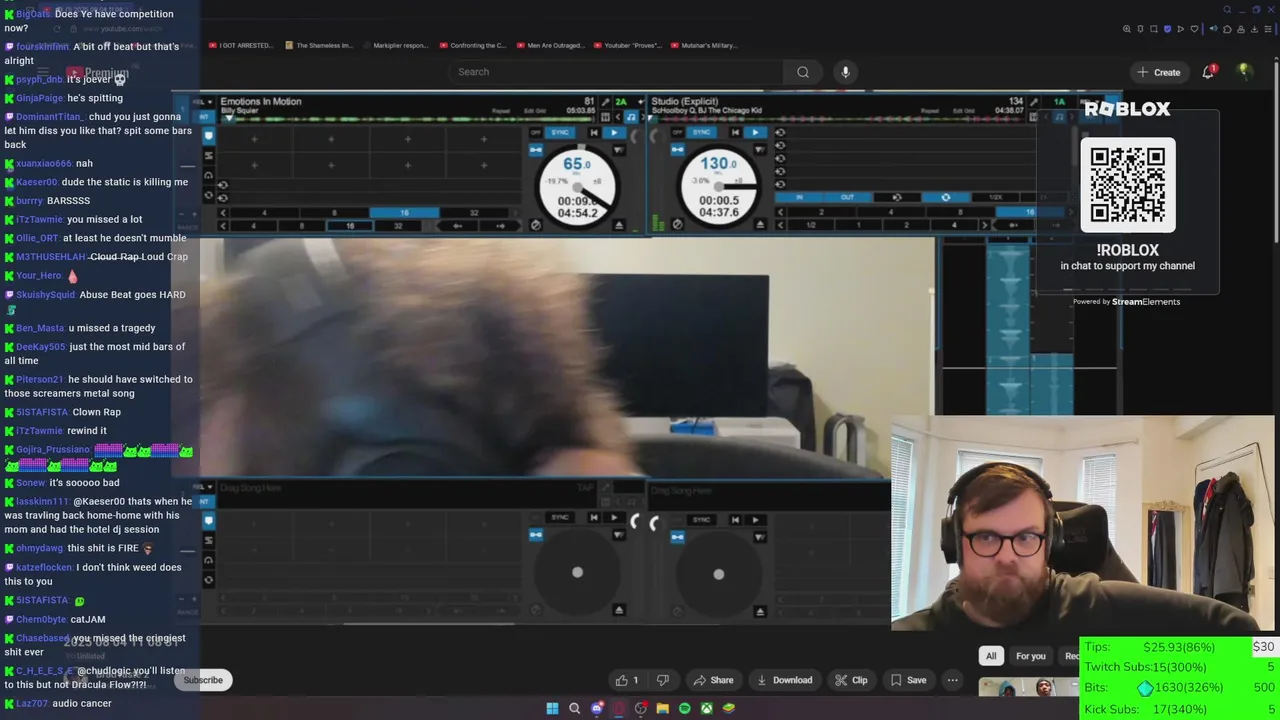Open Xbox app from the taskbar
The image size is (1280, 720).
pos(706,708)
